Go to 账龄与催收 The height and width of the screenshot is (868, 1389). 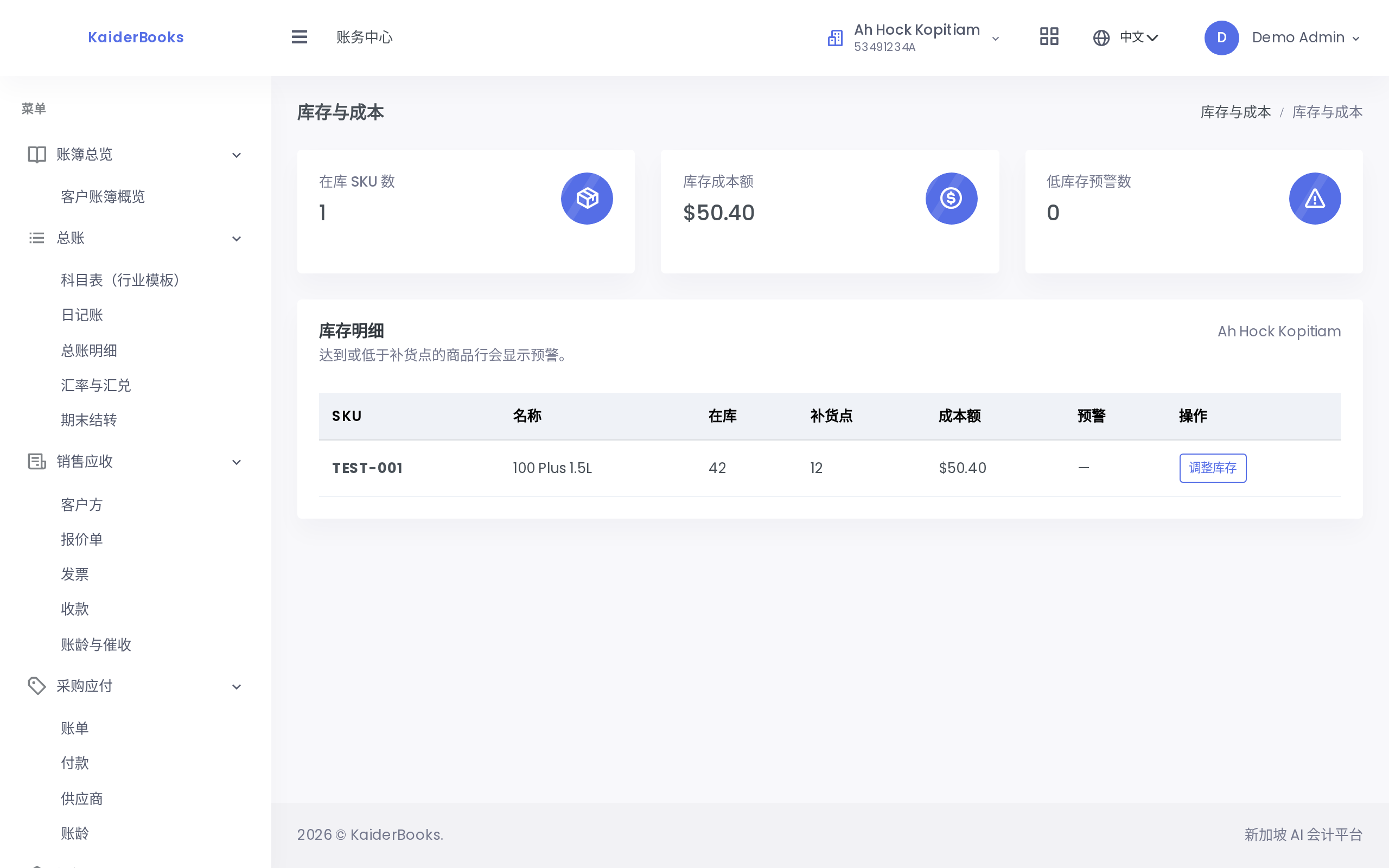click(x=96, y=644)
